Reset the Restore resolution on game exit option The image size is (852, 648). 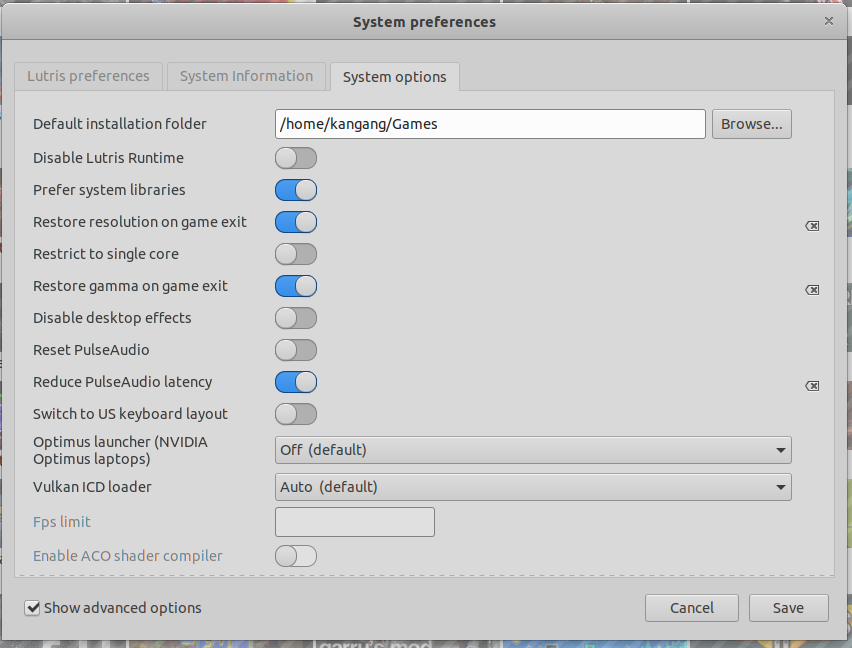(812, 226)
